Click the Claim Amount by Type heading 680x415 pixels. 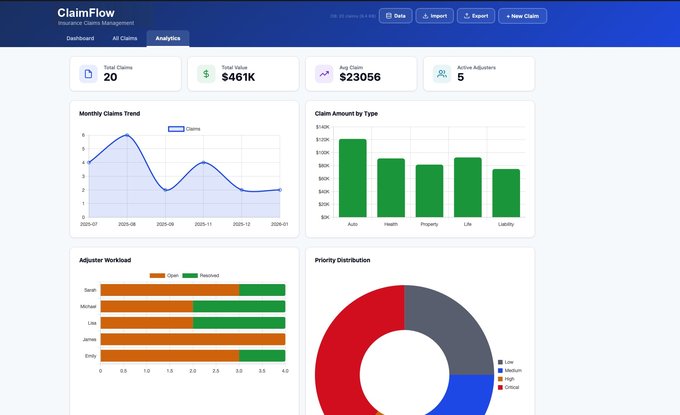click(346, 114)
